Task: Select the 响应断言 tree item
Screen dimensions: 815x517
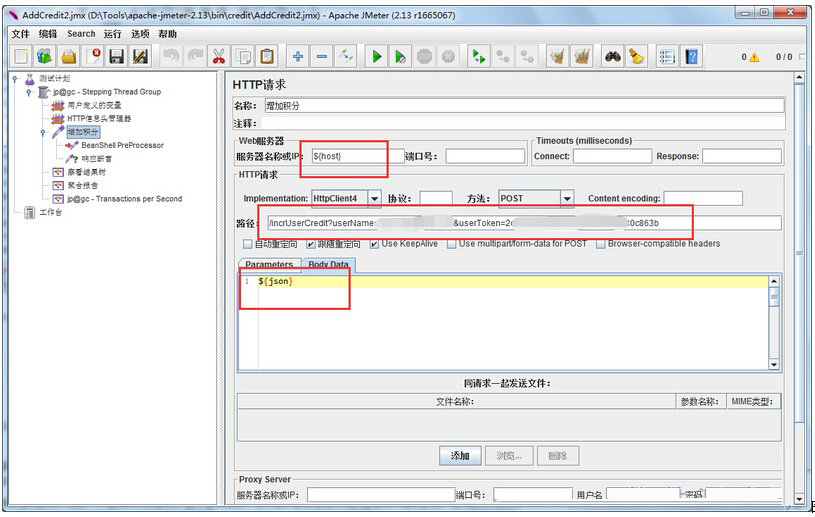Action: click(96, 158)
